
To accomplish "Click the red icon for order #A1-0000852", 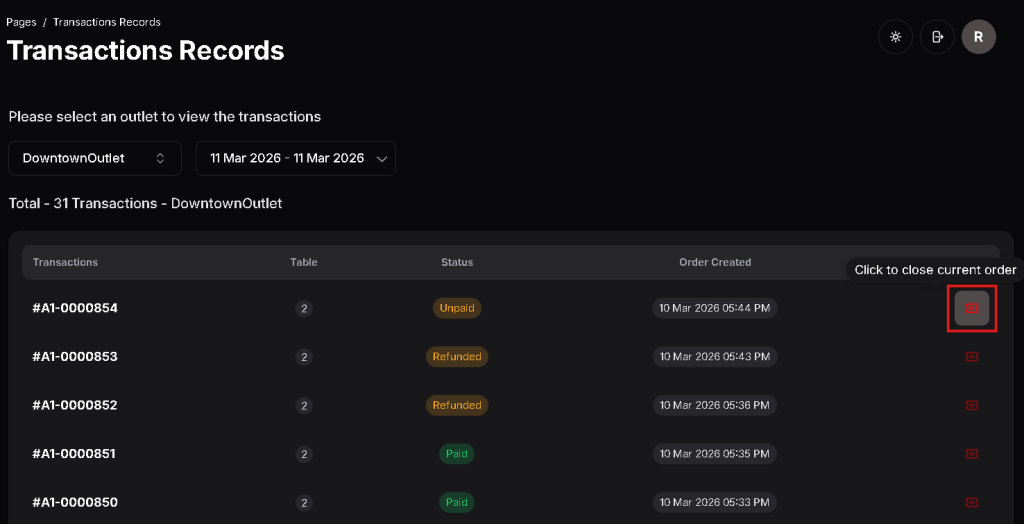I will click(971, 405).
